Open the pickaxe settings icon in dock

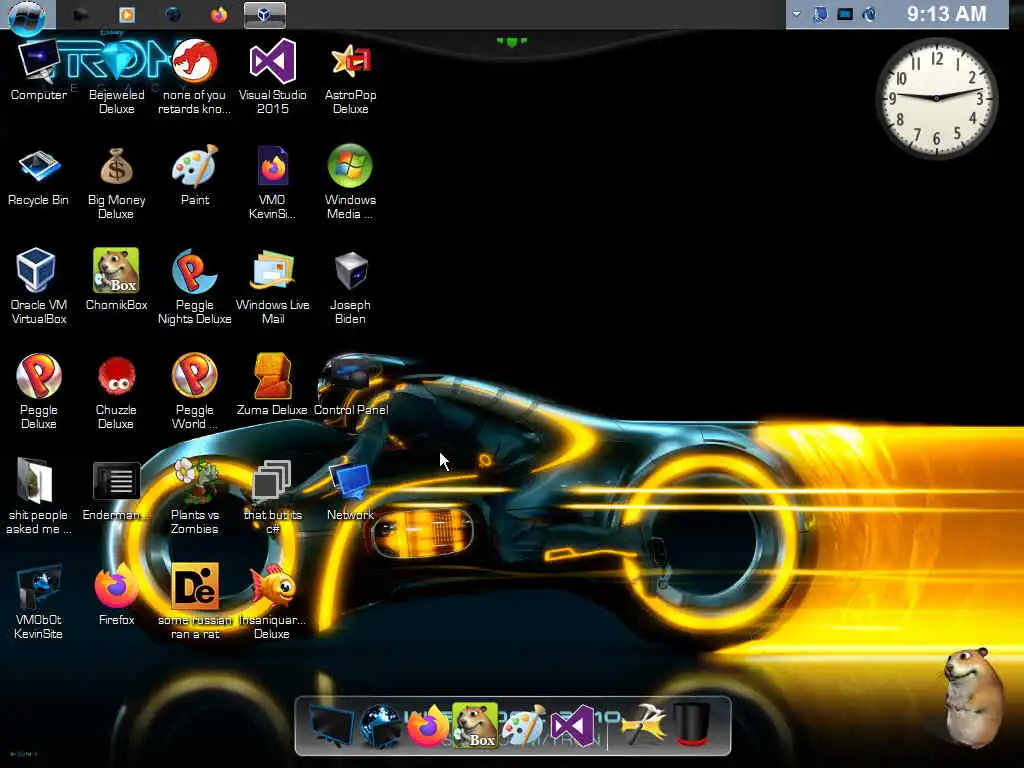643,725
